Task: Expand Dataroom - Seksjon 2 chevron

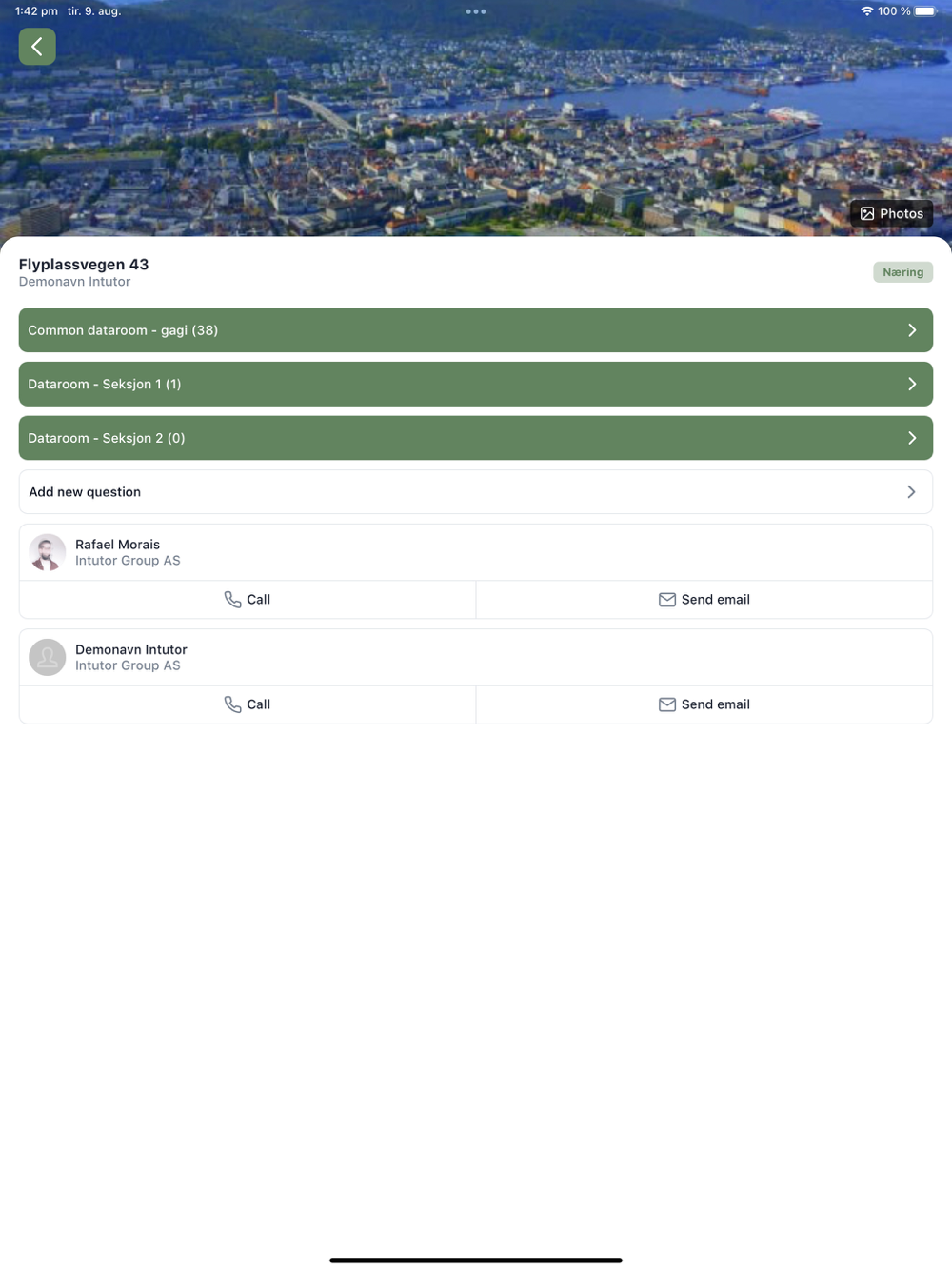Action: click(x=912, y=438)
